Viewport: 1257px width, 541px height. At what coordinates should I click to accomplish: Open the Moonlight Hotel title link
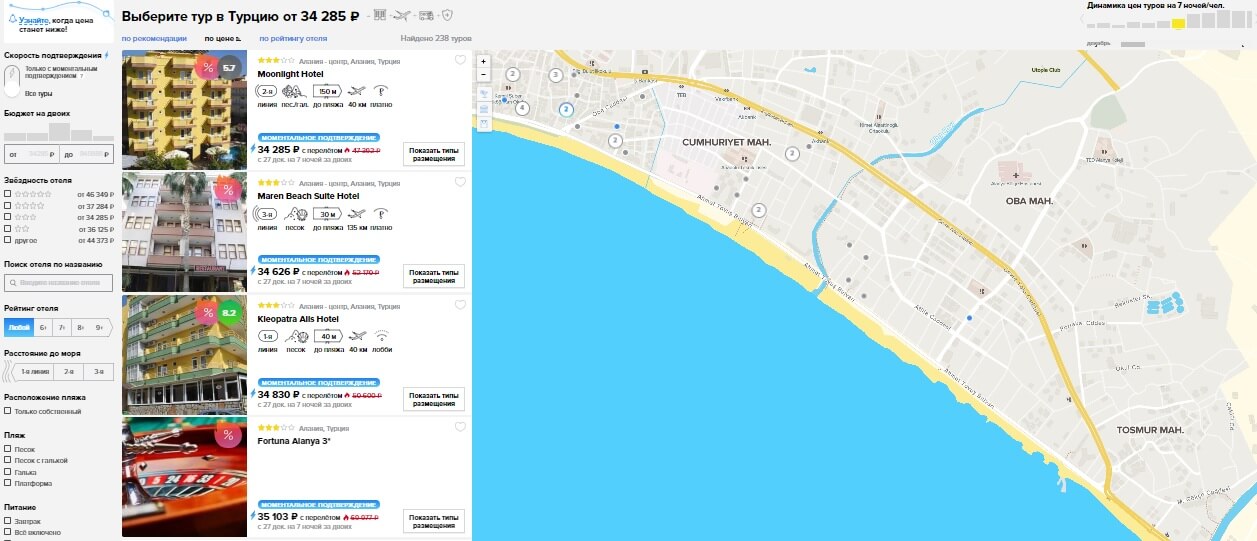pyautogui.click(x=290, y=74)
